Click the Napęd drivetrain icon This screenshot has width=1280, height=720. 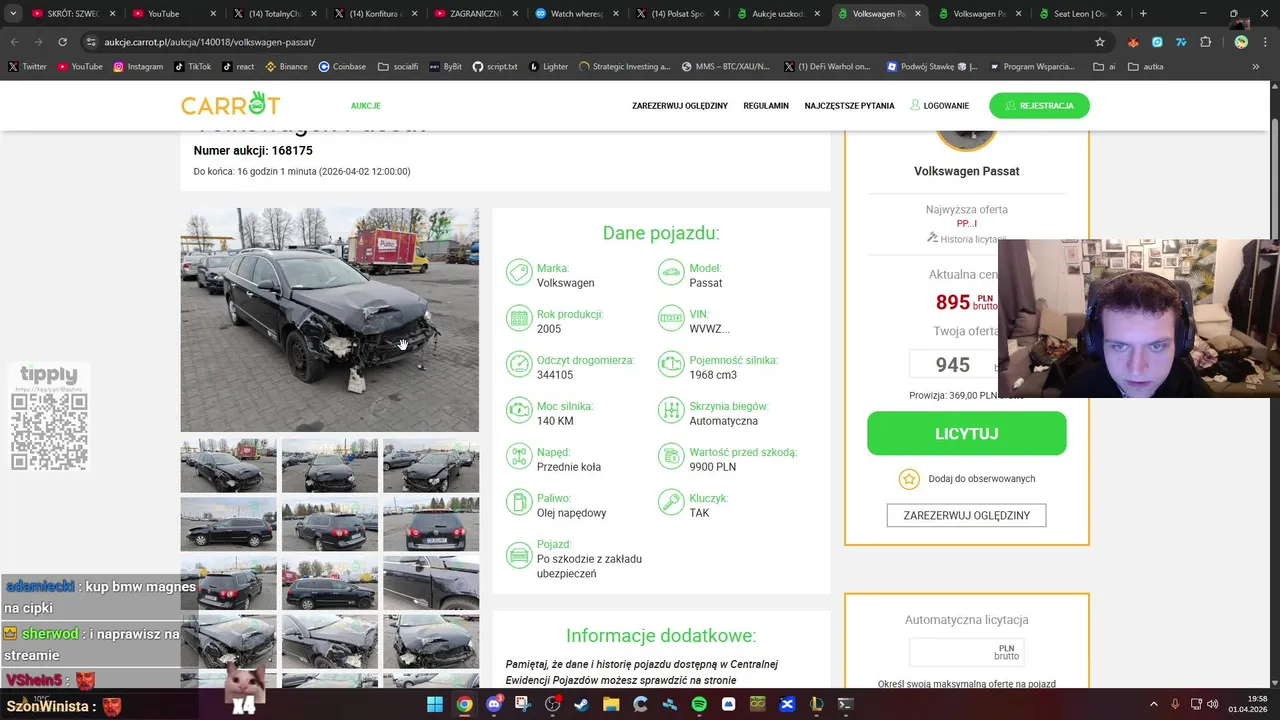pos(519,457)
